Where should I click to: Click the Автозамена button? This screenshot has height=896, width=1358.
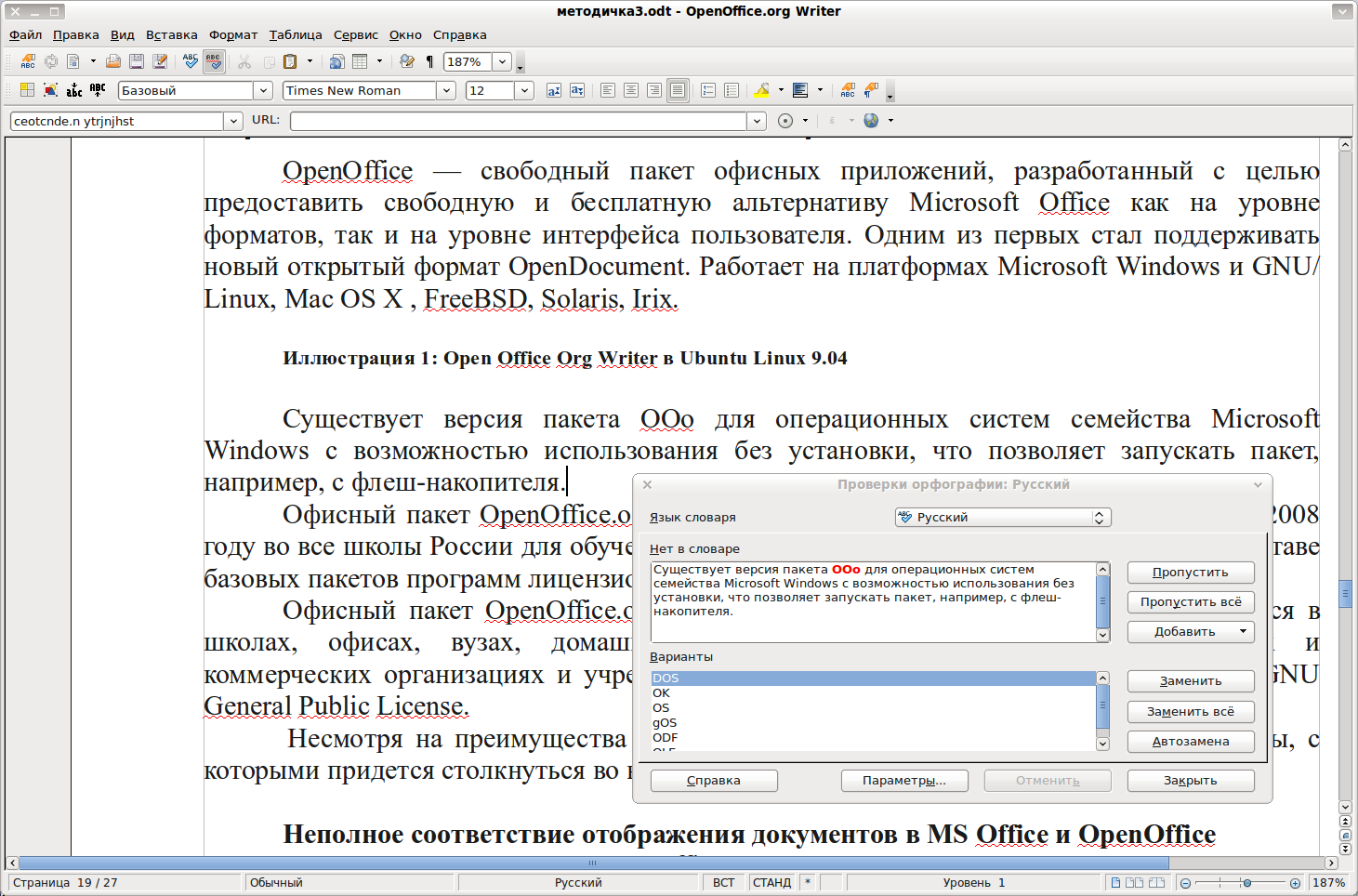(1191, 741)
